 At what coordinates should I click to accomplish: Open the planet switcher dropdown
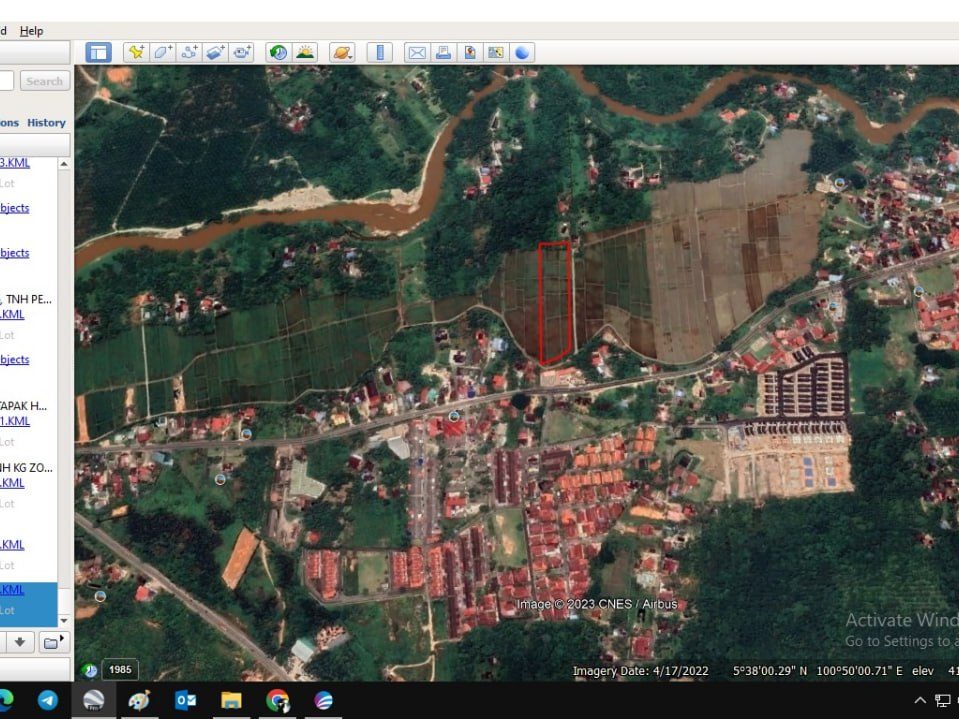pyautogui.click(x=342, y=53)
